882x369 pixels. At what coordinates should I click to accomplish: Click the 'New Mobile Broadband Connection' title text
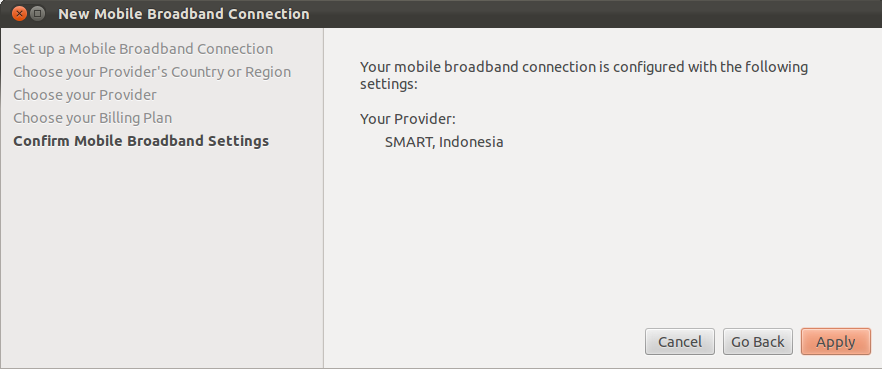(x=183, y=14)
